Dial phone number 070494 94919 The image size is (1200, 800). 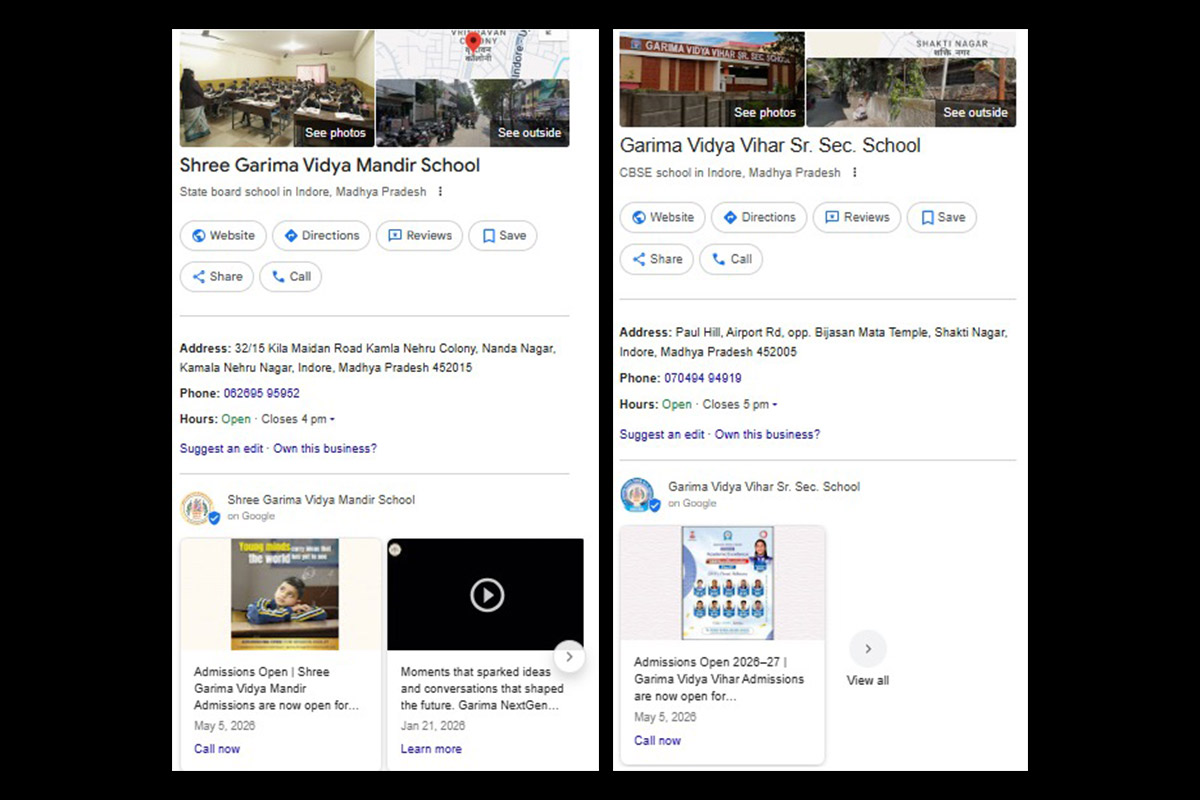(x=703, y=379)
